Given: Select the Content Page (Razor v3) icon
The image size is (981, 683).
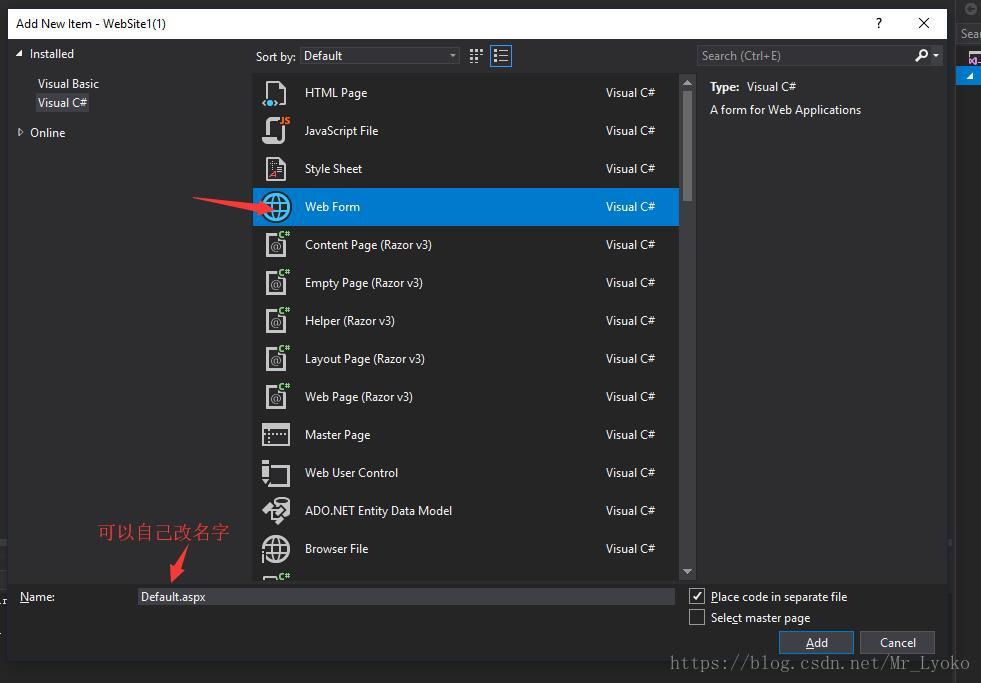Looking at the screenshot, I should tap(277, 245).
